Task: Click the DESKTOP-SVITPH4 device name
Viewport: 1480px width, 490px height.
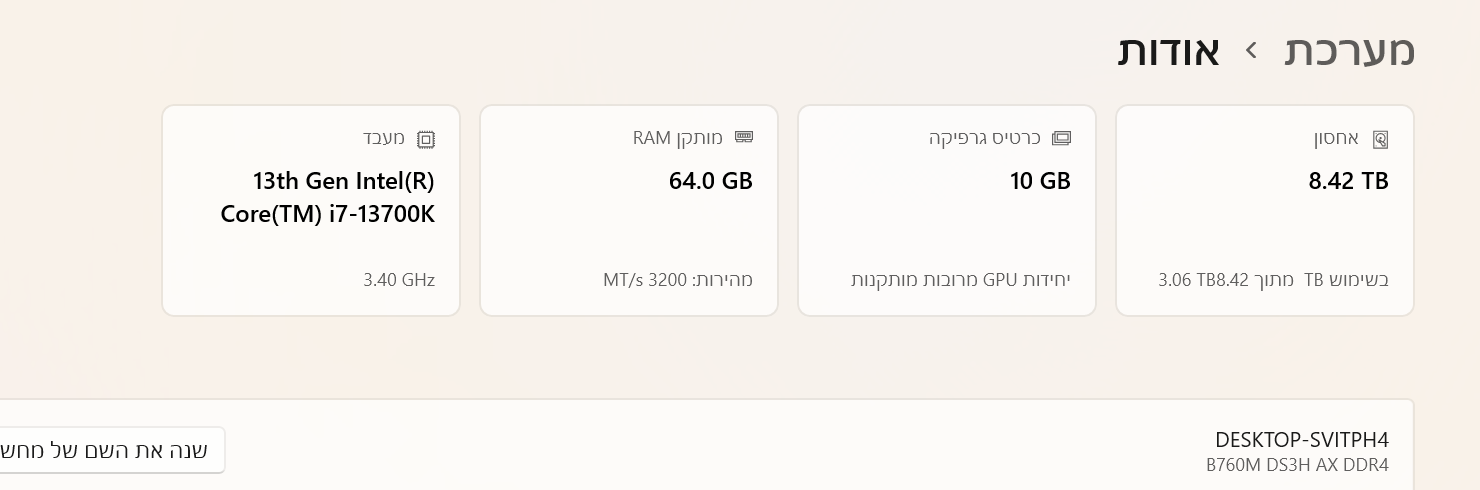Action: [x=1301, y=440]
